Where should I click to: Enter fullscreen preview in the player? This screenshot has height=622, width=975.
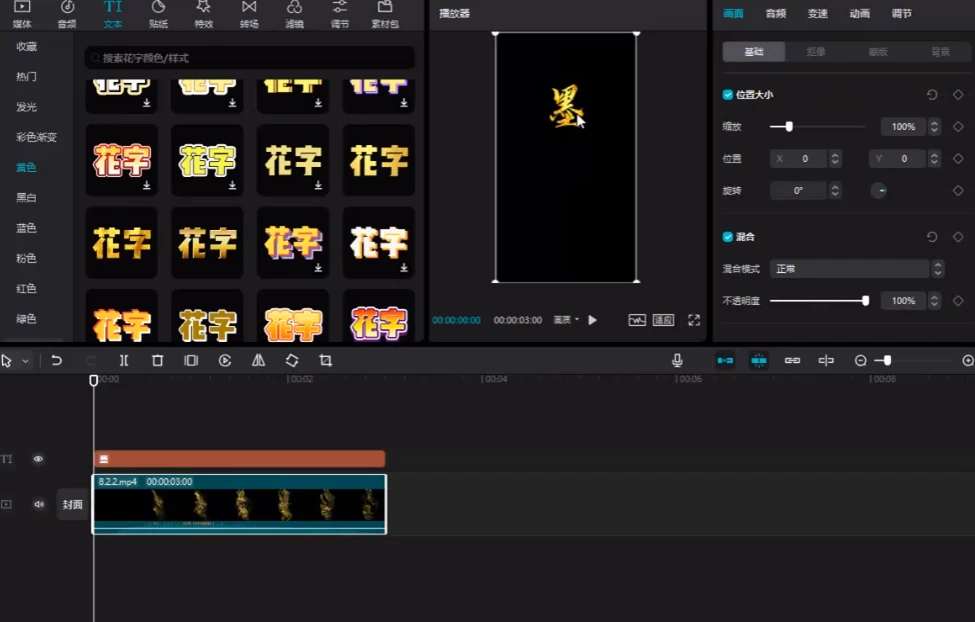click(x=694, y=320)
